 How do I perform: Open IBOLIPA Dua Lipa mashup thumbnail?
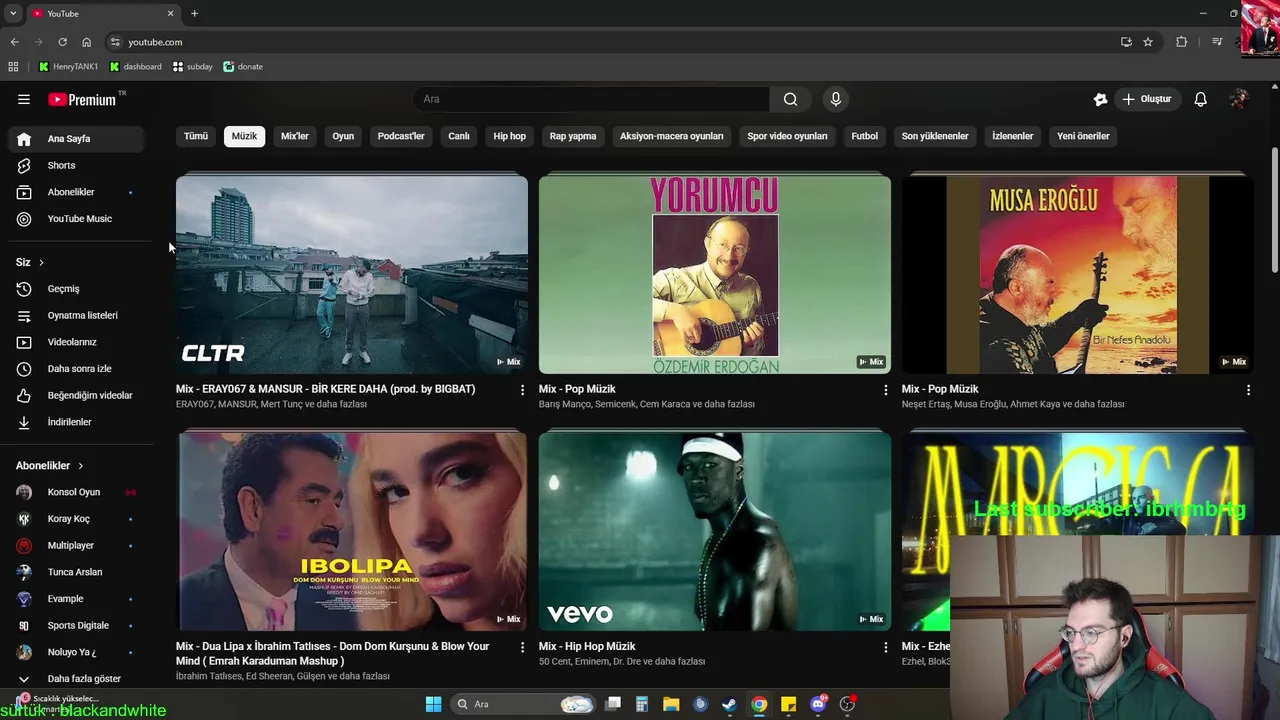[x=352, y=532]
